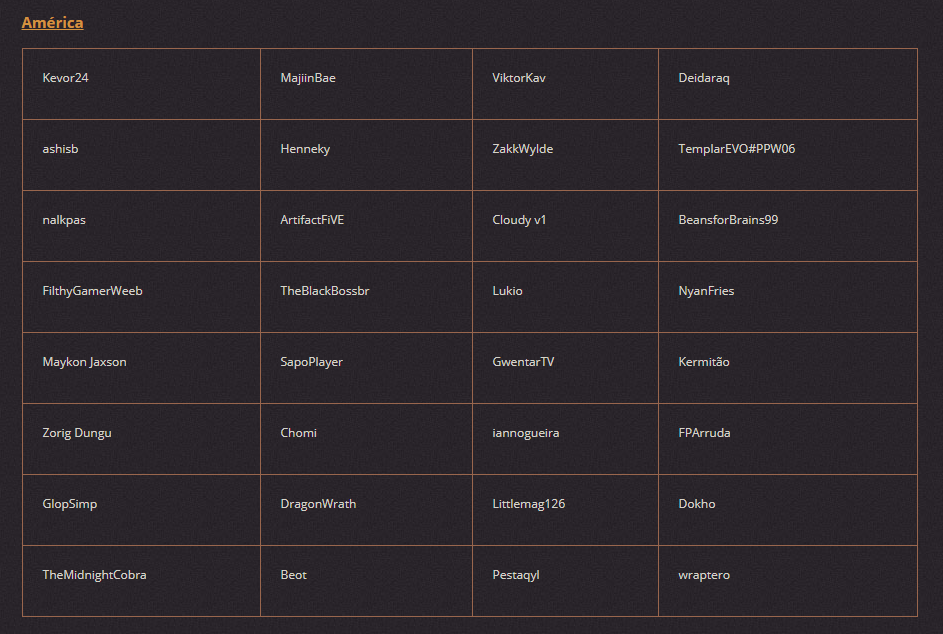Select the GwentarTV cell
The height and width of the screenshot is (634, 943).
tap(565, 368)
